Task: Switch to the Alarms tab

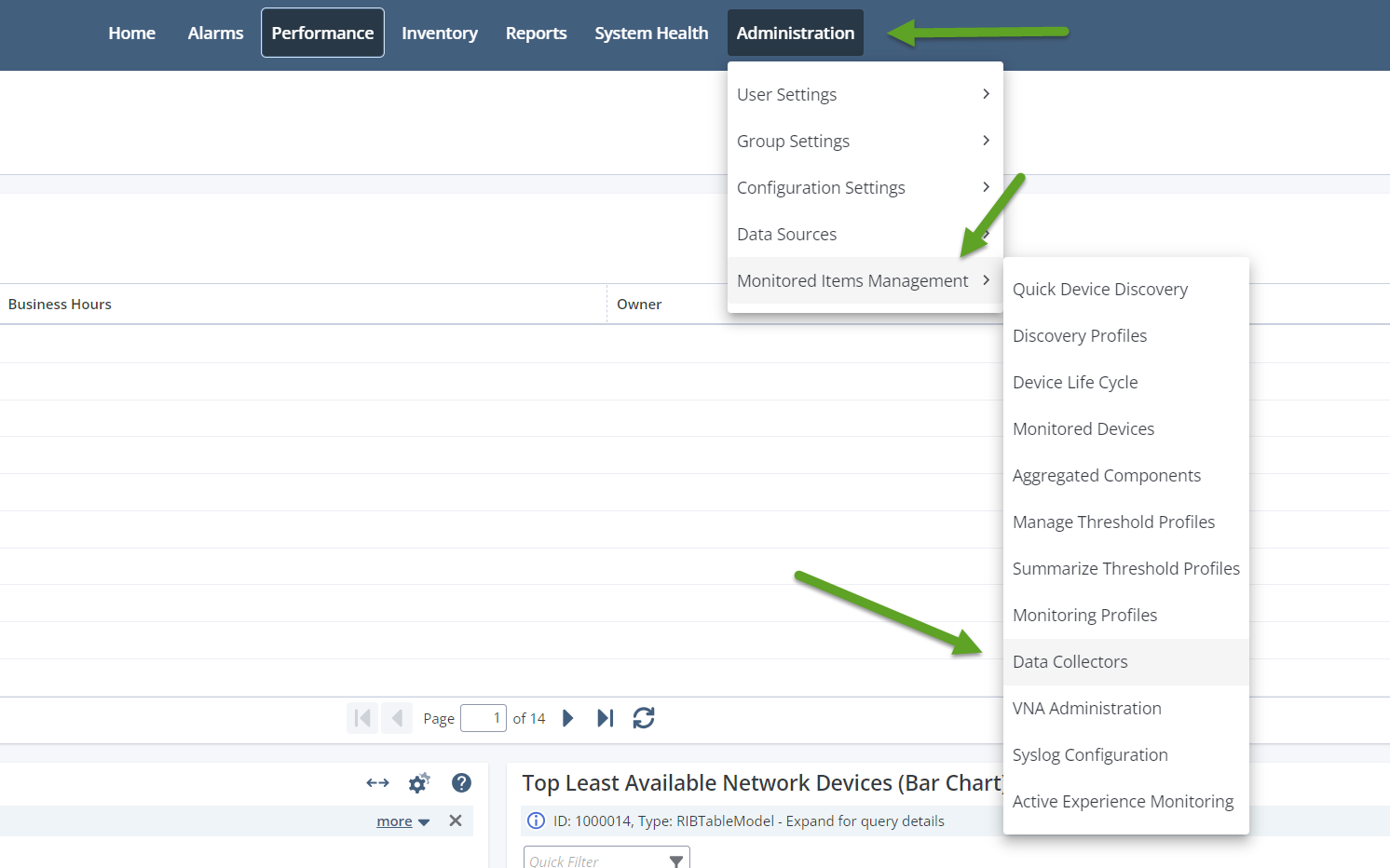Action: pos(215,33)
